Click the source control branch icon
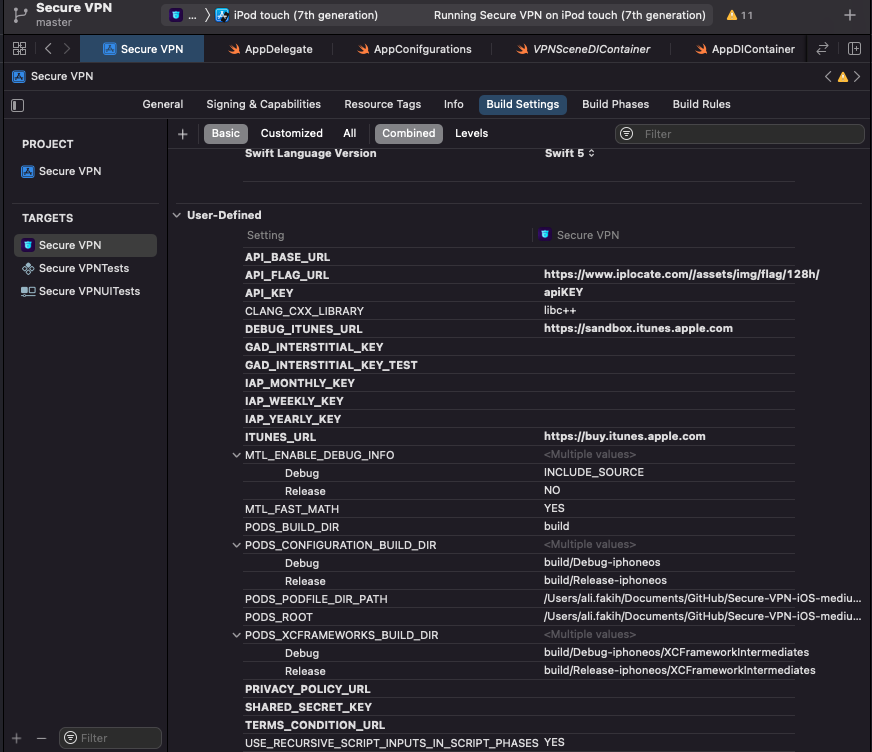 pyautogui.click(x=19, y=15)
